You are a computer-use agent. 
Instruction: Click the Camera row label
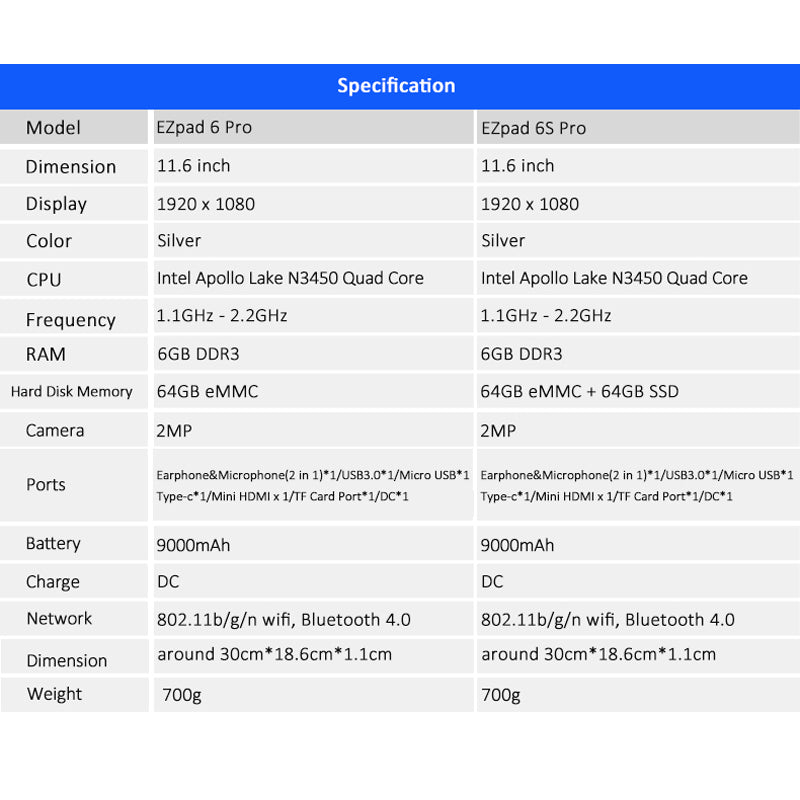pos(55,431)
